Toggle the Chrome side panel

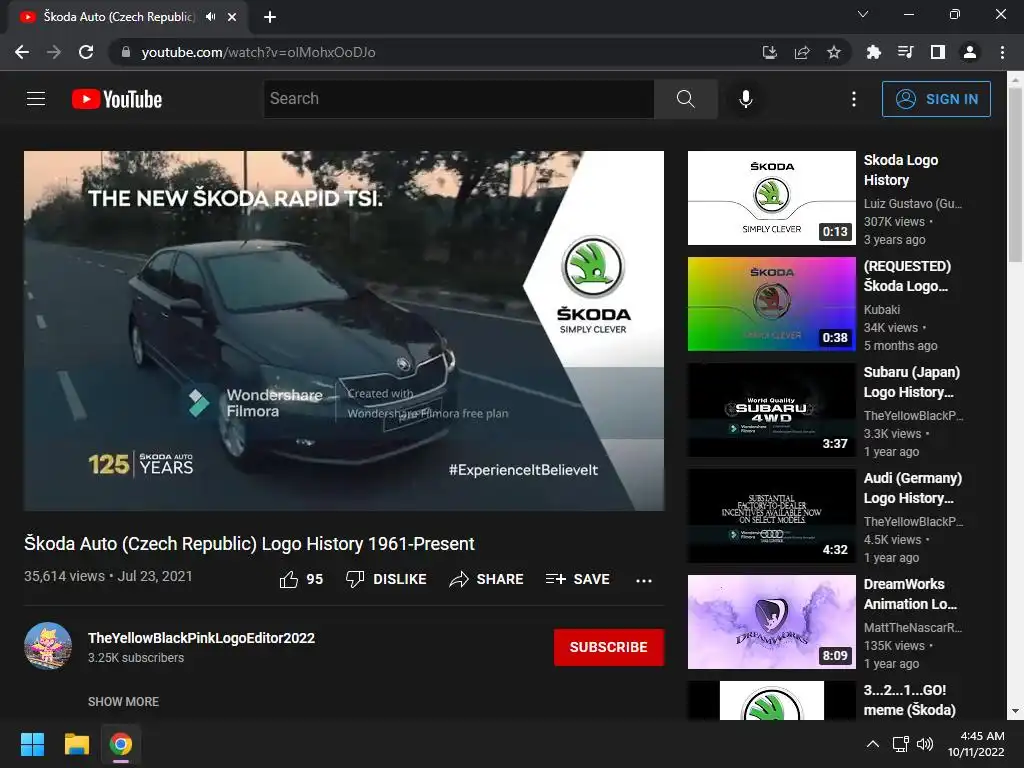[x=938, y=52]
